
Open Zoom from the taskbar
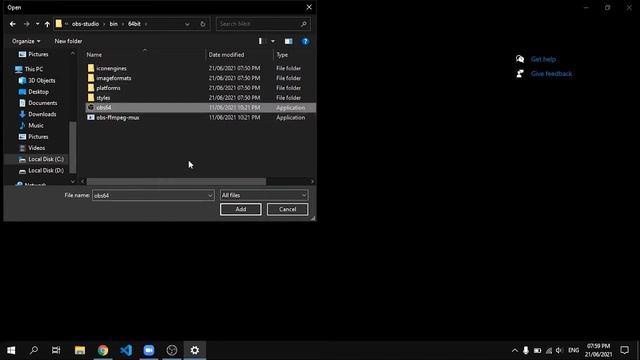point(149,350)
